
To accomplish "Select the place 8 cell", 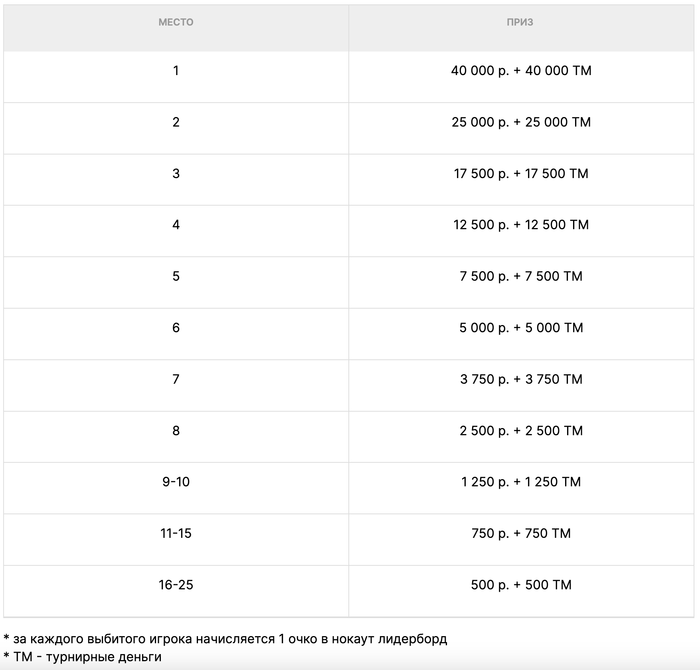I will (x=176, y=431).
